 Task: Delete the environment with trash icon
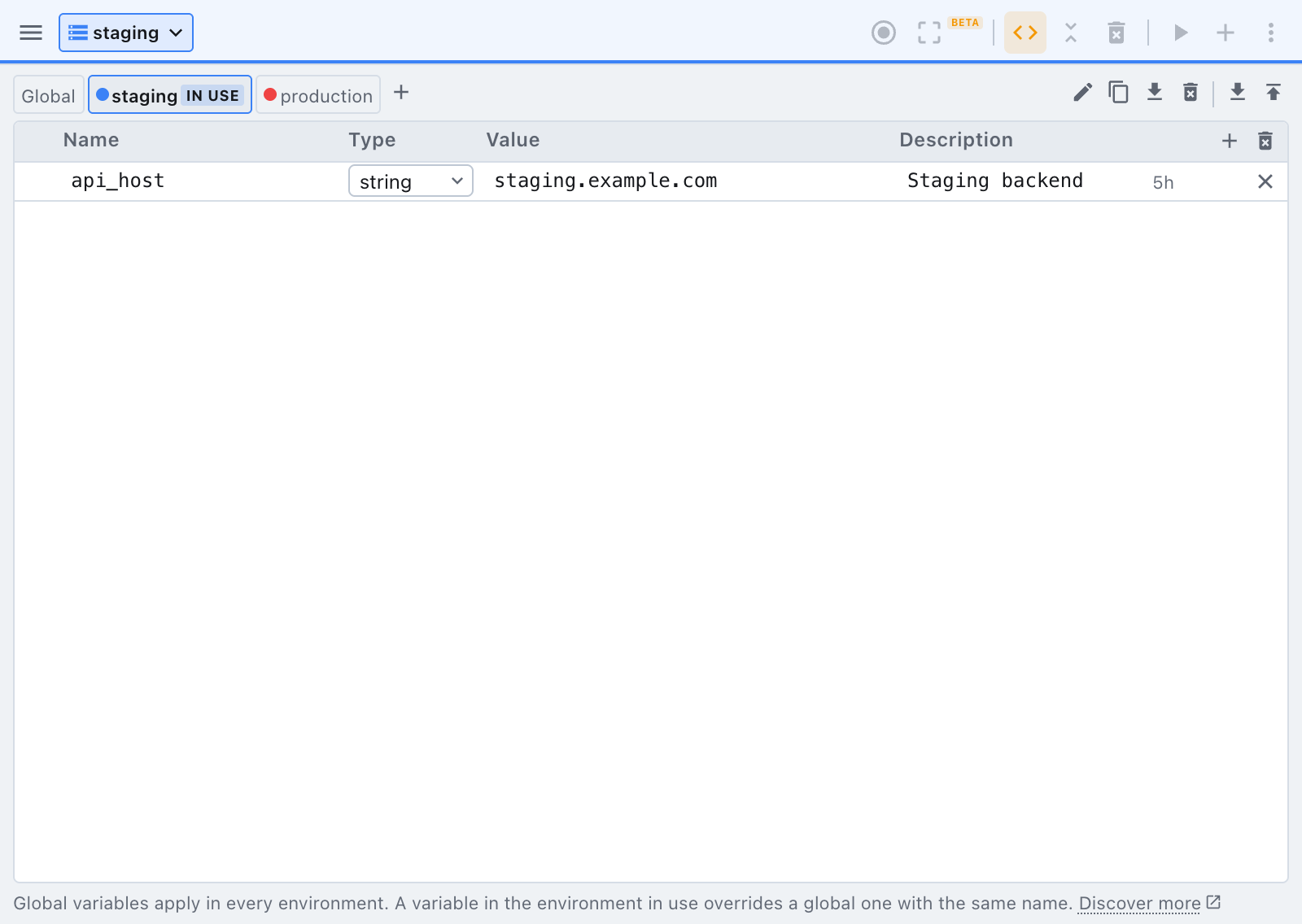1191,93
